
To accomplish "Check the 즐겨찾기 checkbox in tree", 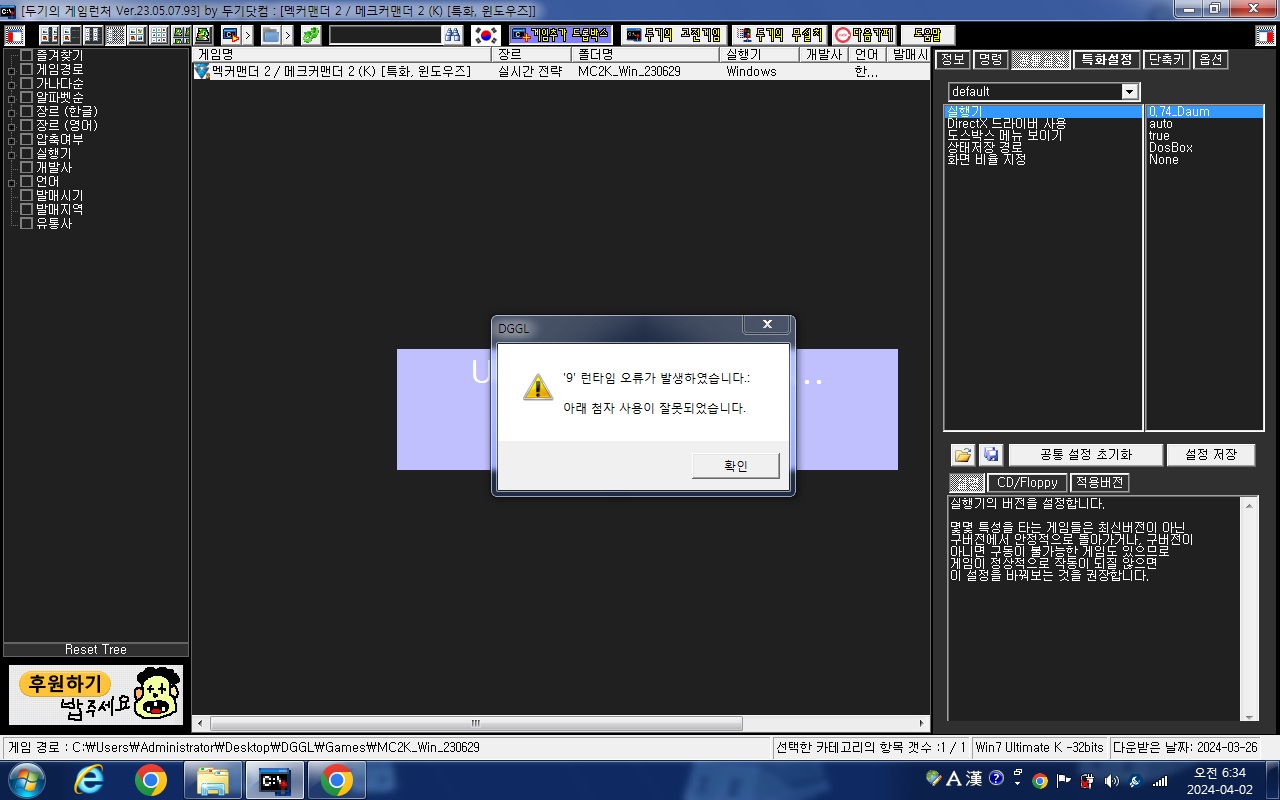I will (x=27, y=56).
